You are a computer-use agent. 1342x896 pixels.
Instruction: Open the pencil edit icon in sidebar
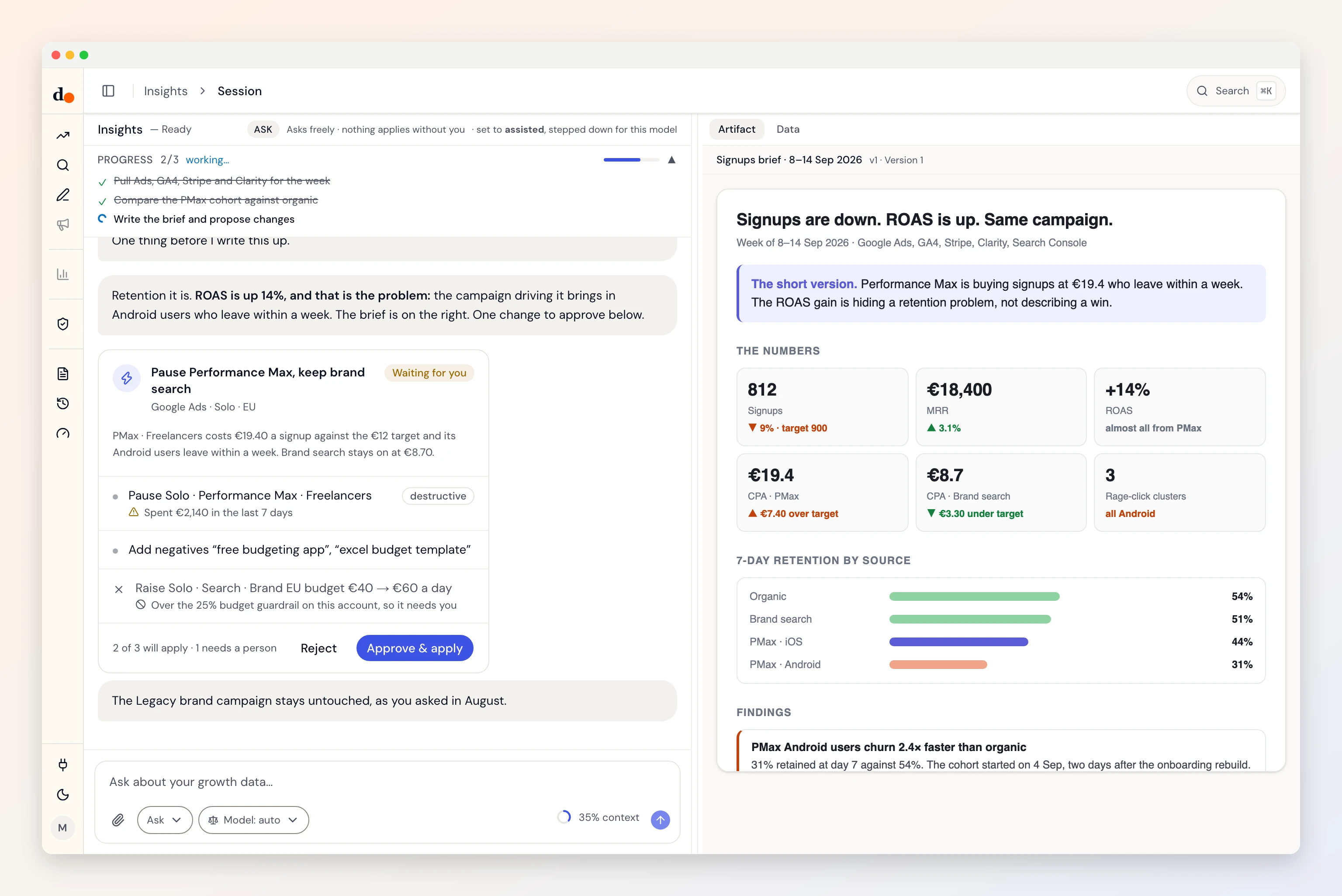[x=63, y=195]
